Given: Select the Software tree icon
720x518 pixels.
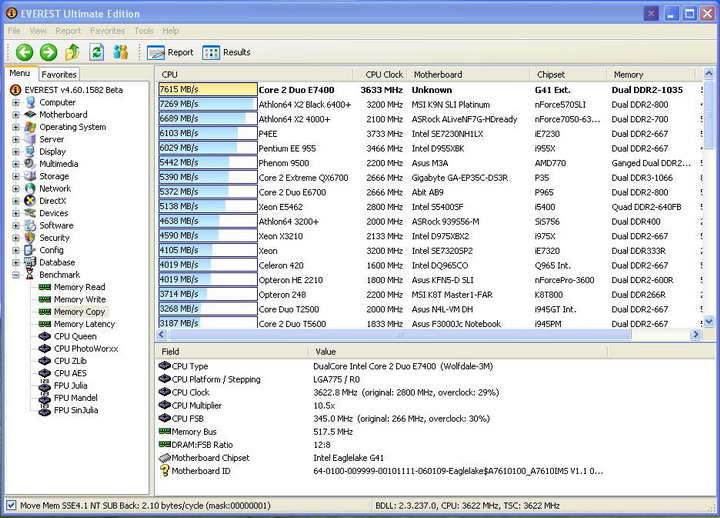Looking at the screenshot, I should (x=30, y=225).
